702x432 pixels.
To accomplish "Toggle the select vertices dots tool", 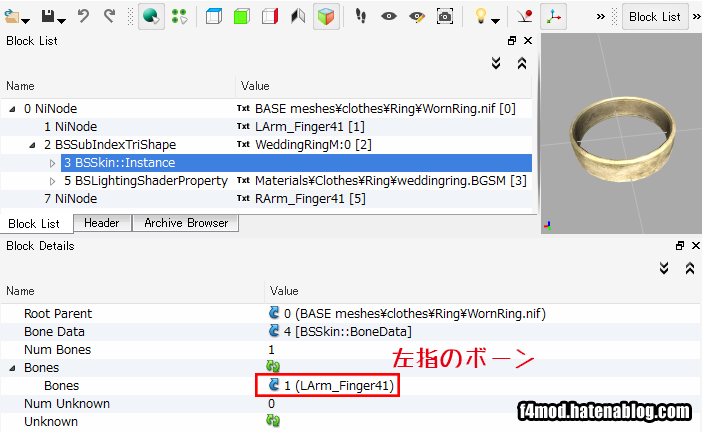I will coord(179,17).
